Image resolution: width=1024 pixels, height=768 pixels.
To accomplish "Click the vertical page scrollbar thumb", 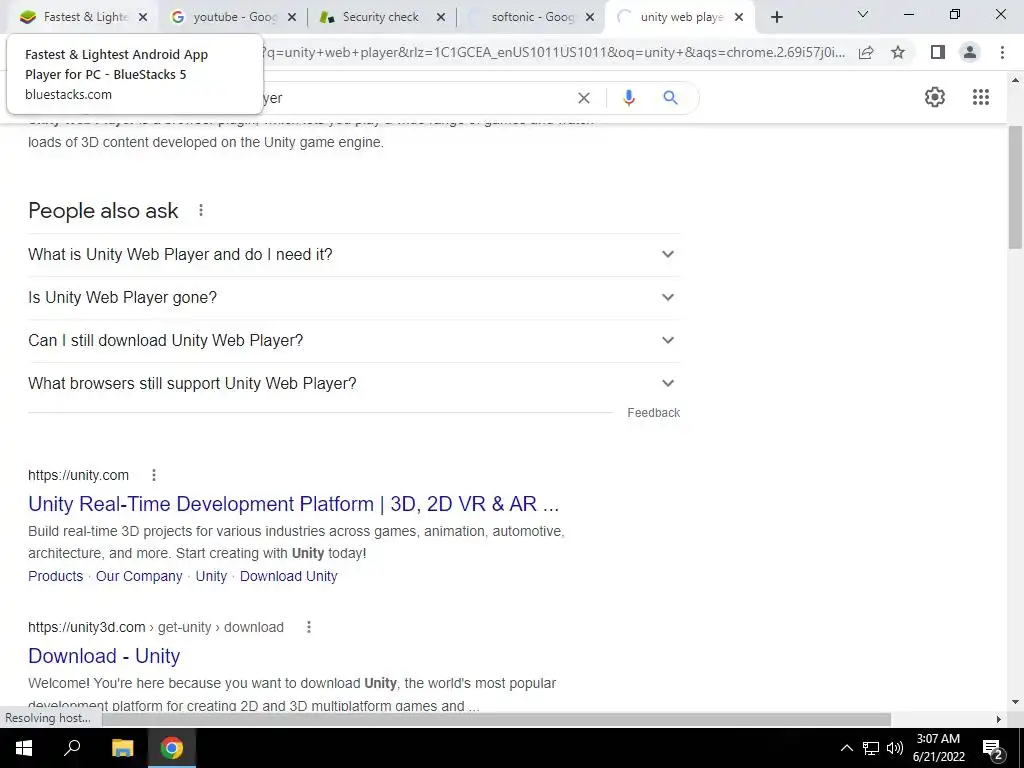I will [x=1015, y=187].
